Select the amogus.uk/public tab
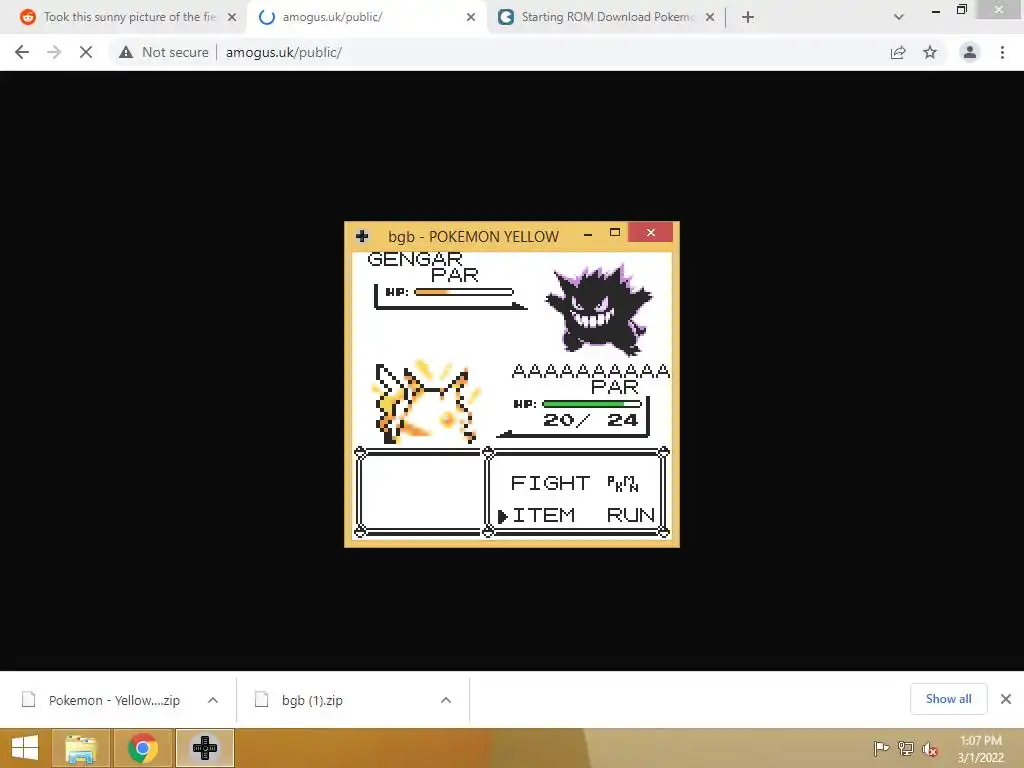The width and height of the screenshot is (1024, 768). [366, 17]
